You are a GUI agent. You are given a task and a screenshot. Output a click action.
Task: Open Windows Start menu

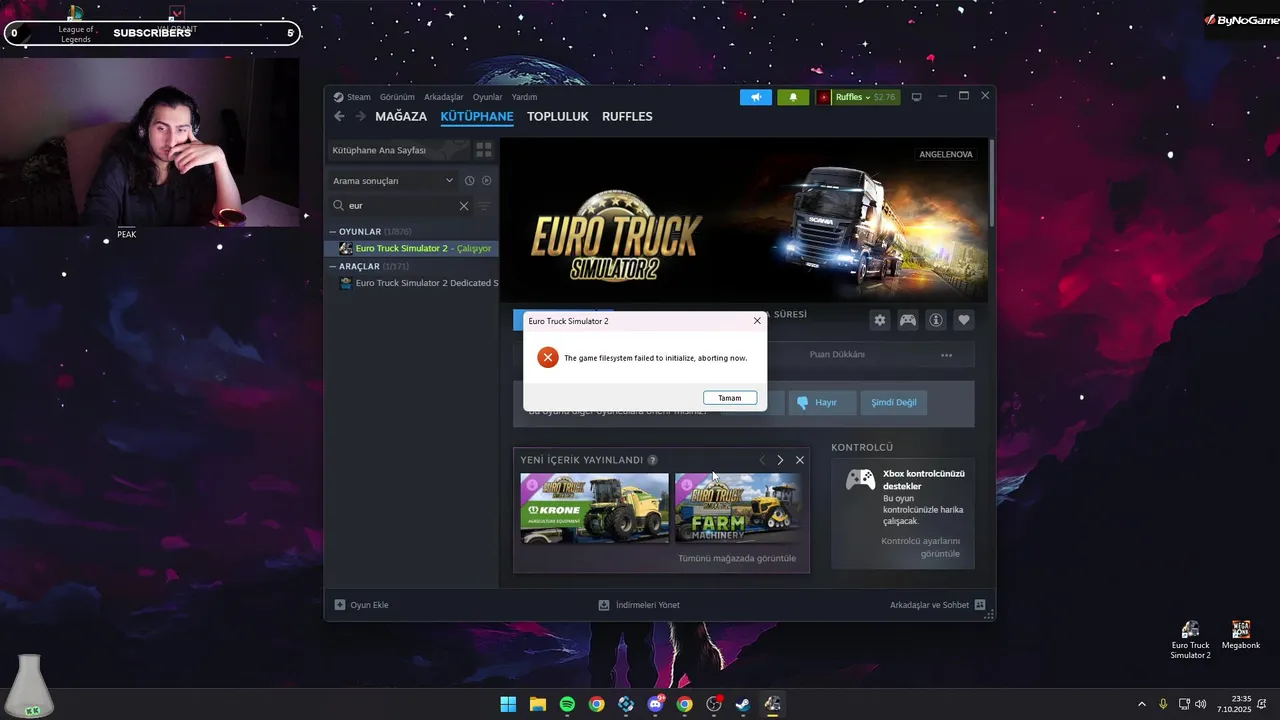tap(508, 704)
